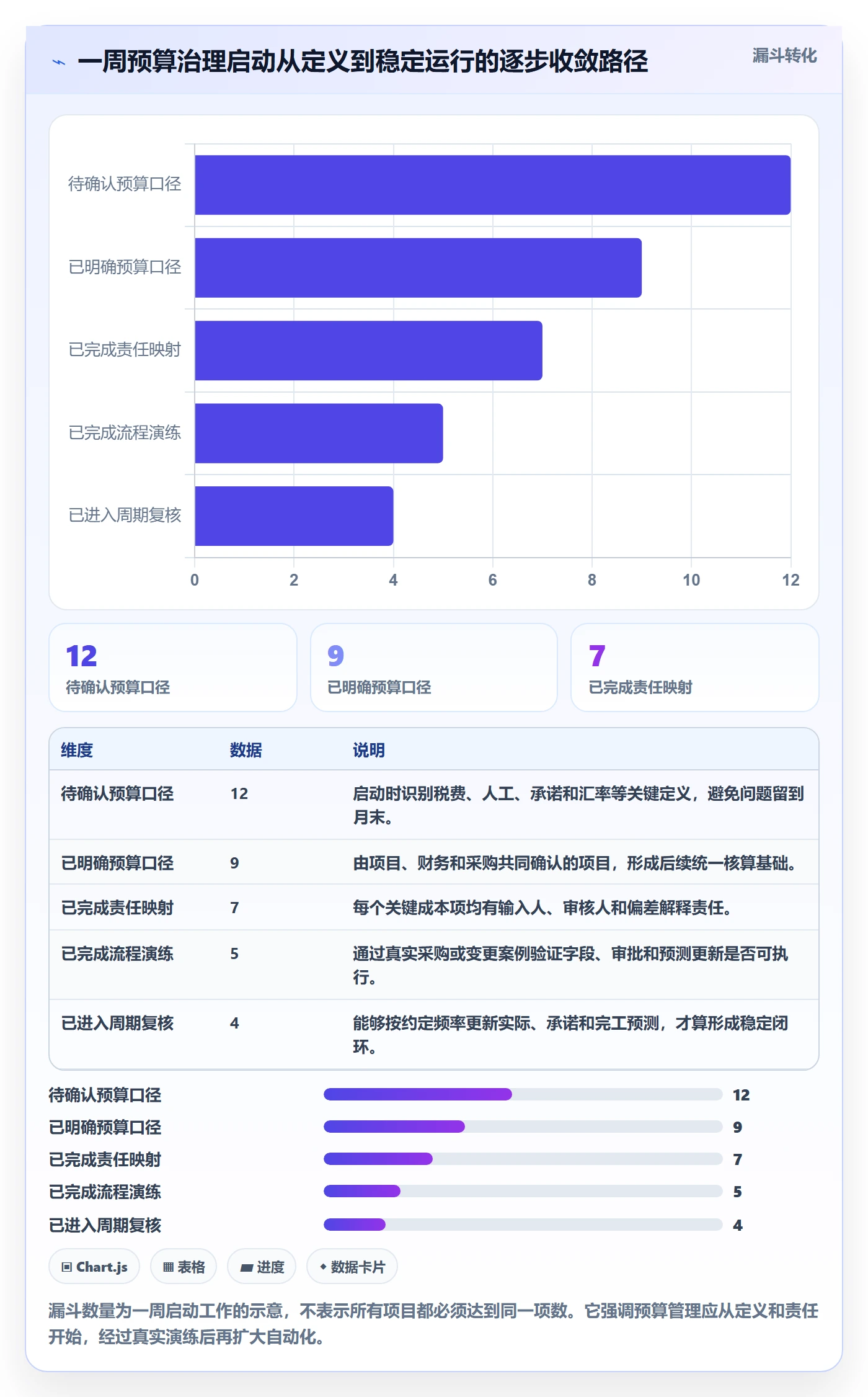Select the 已完成流程演练 table row label
Screen dimensions: 868x1397
[117, 953]
